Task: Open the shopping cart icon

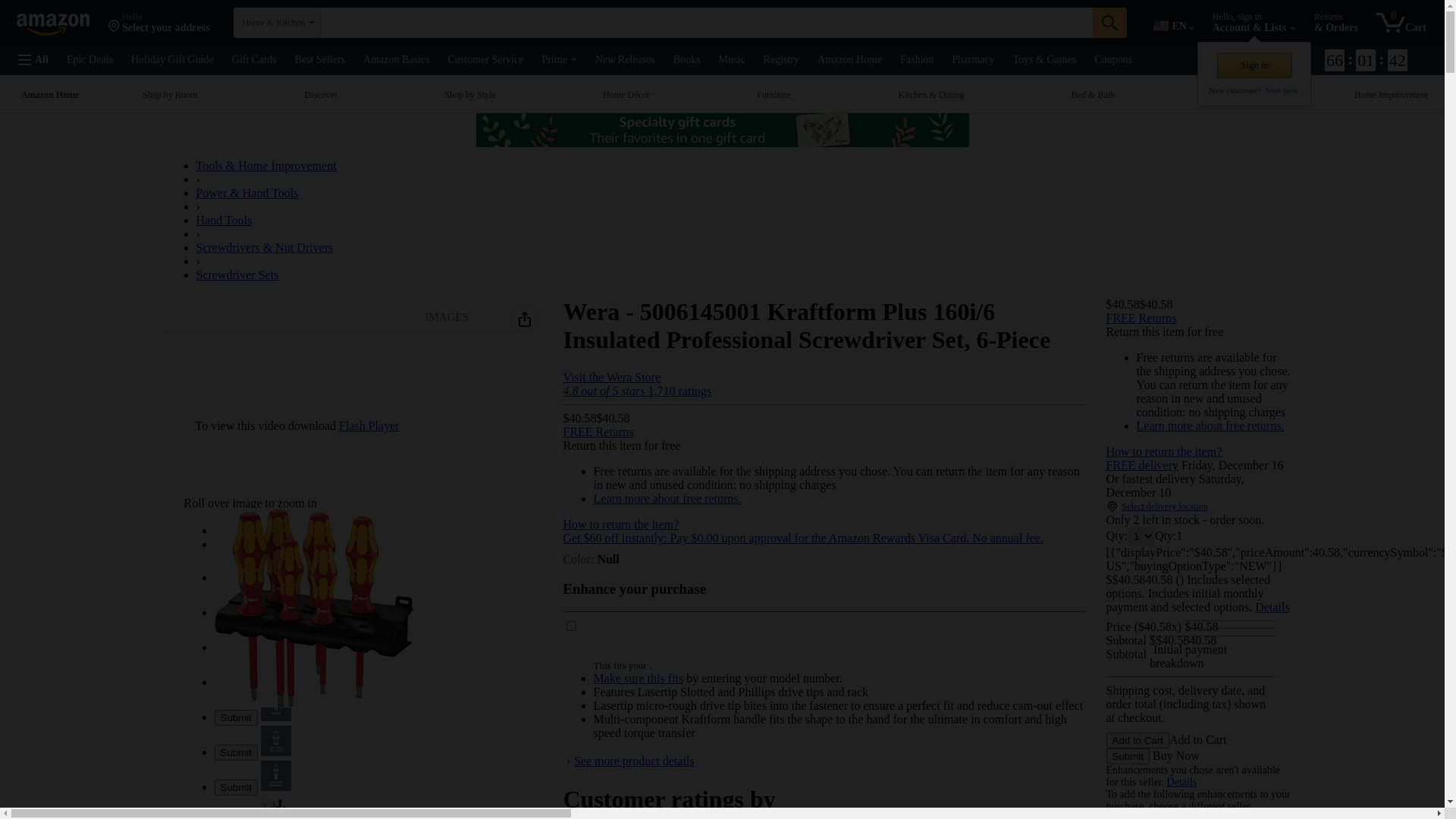Action: 1392,23
